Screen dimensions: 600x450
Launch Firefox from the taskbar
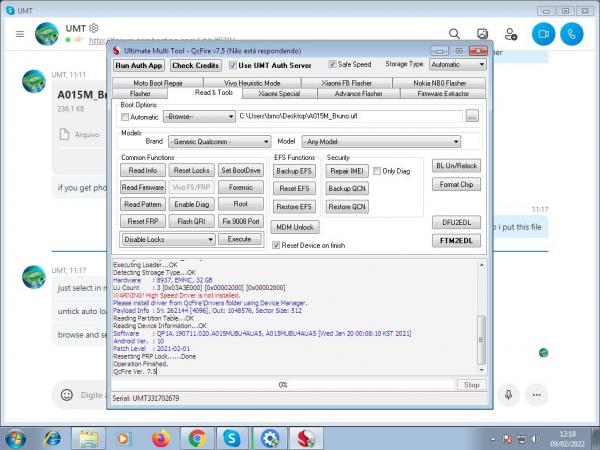[161, 439]
